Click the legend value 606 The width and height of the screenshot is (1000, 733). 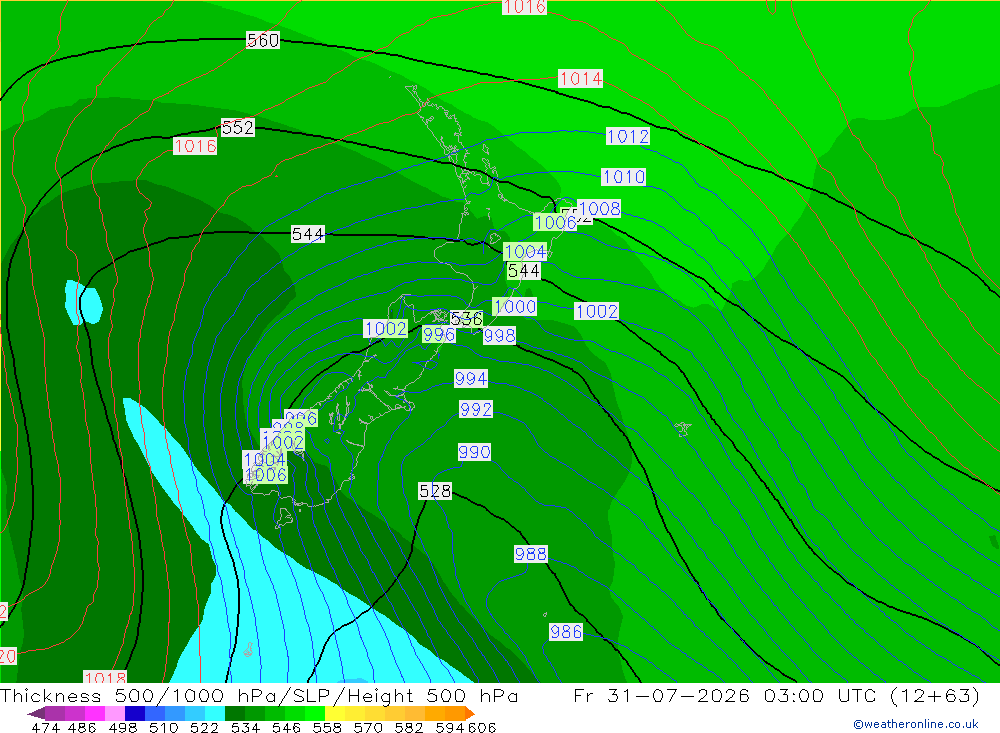tap(482, 727)
